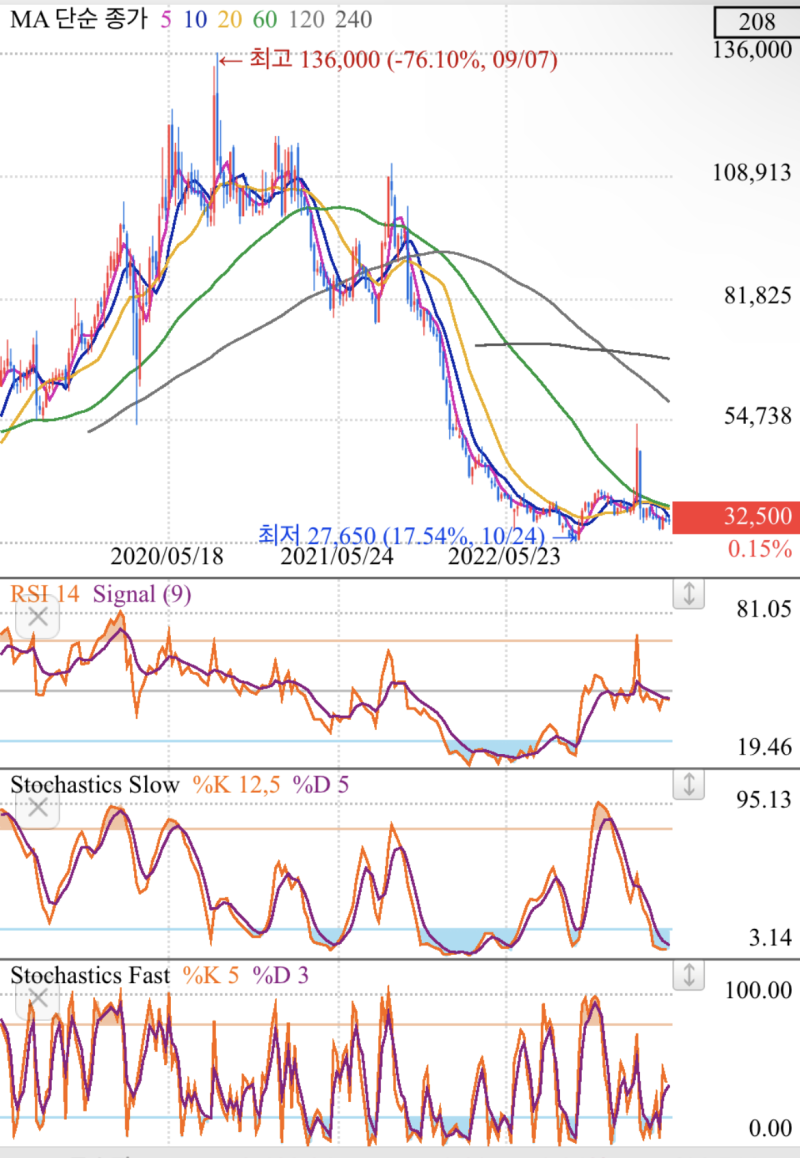Click the MA 단순 종가 settings label
This screenshot has height=1158, width=800.
click(x=79, y=19)
